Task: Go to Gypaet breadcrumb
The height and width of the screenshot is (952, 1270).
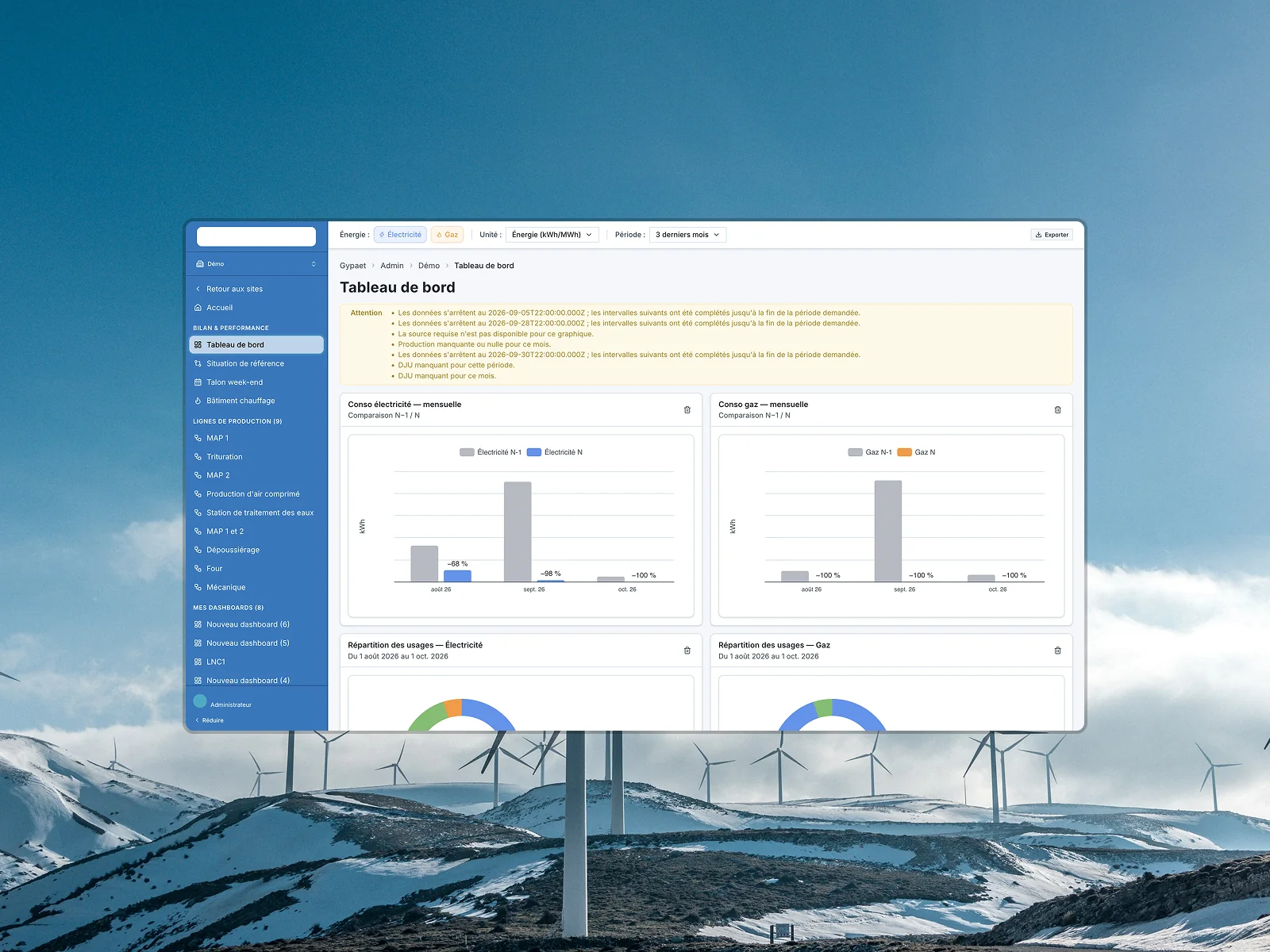Action: [352, 266]
